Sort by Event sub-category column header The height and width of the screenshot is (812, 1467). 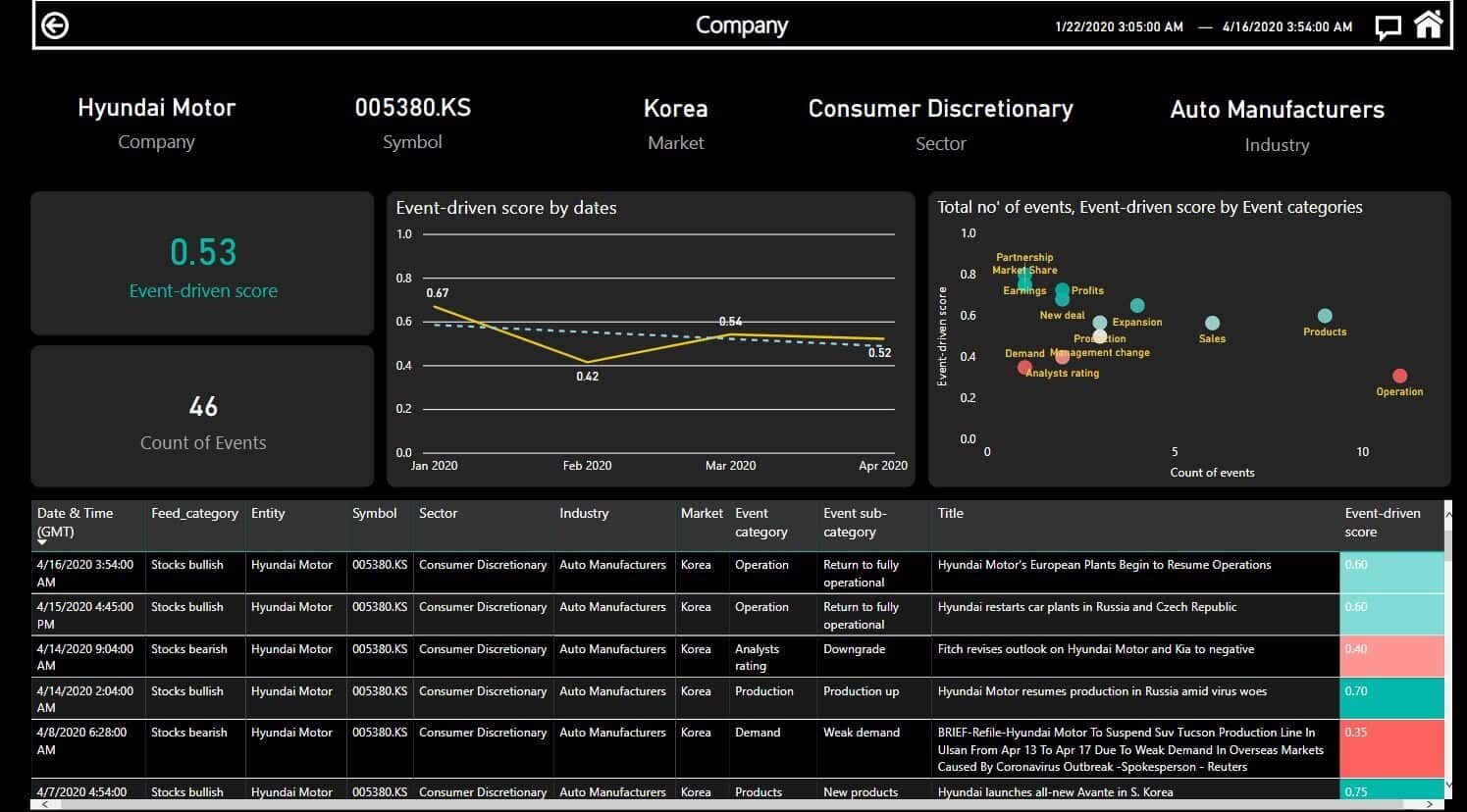click(855, 523)
